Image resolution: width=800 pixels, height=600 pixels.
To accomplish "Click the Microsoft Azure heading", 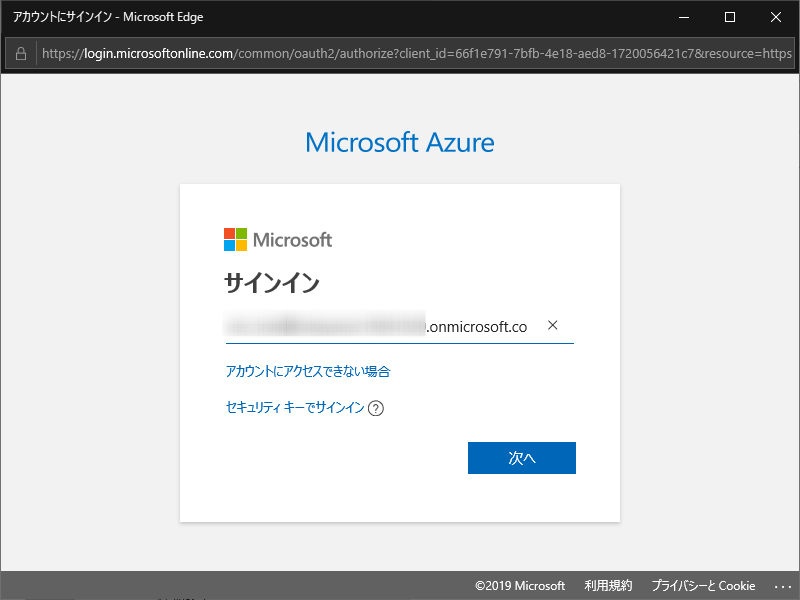I will point(399,142).
